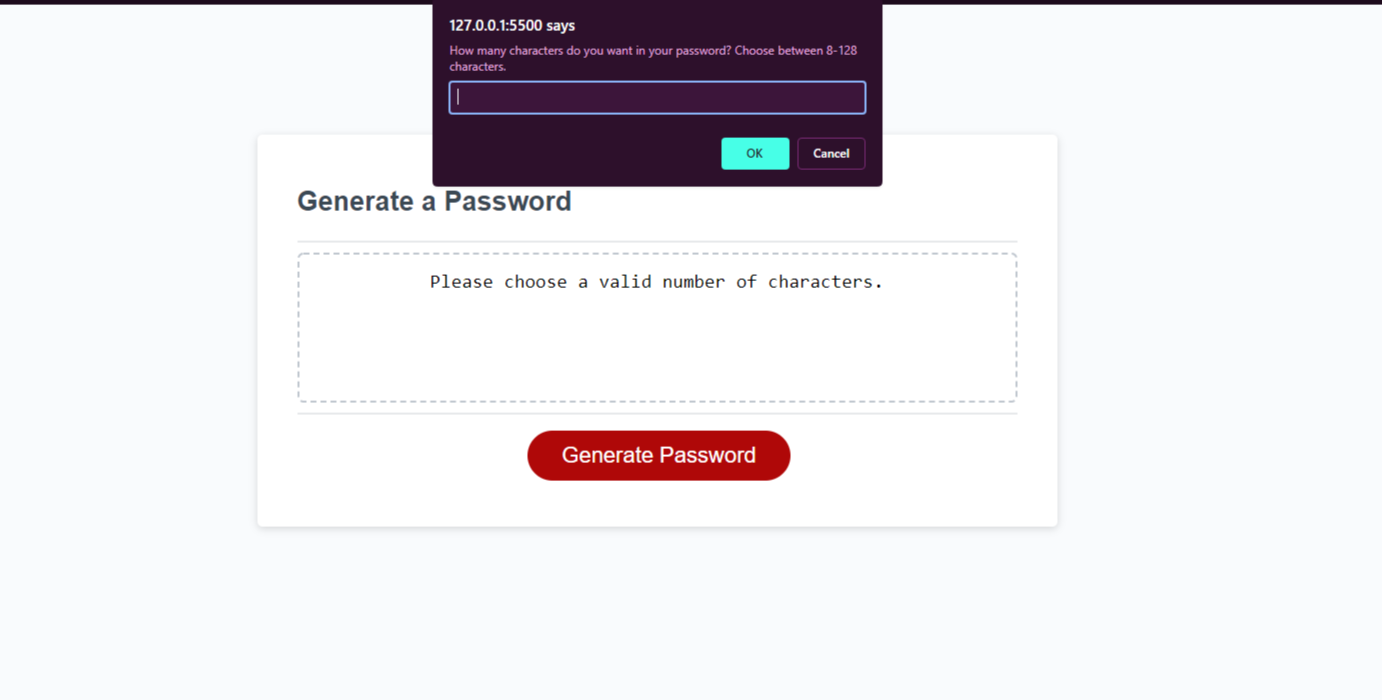1382x700 pixels.
Task: Click the blue-outlined input inside the dialog
Action: click(657, 97)
